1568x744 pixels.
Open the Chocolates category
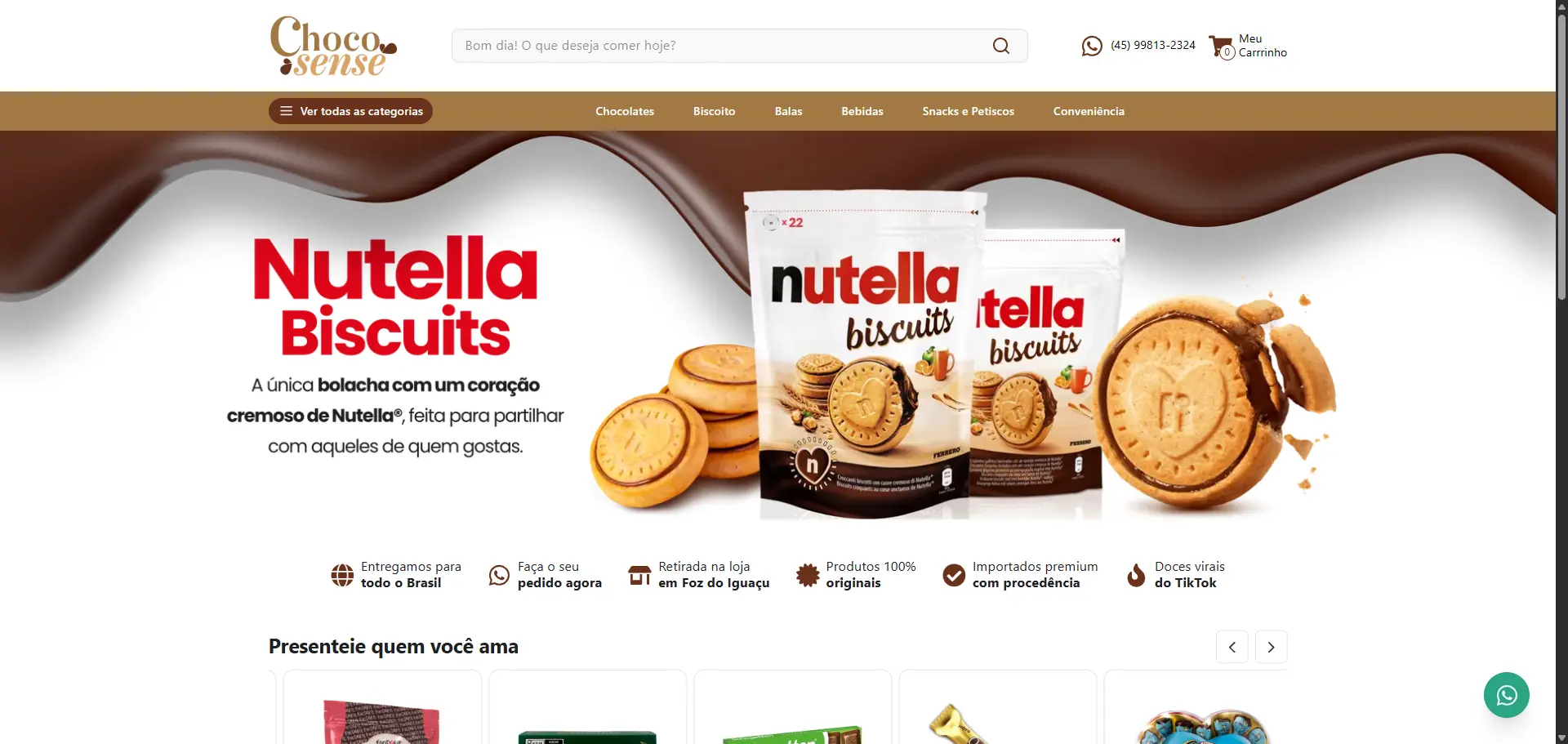625,111
